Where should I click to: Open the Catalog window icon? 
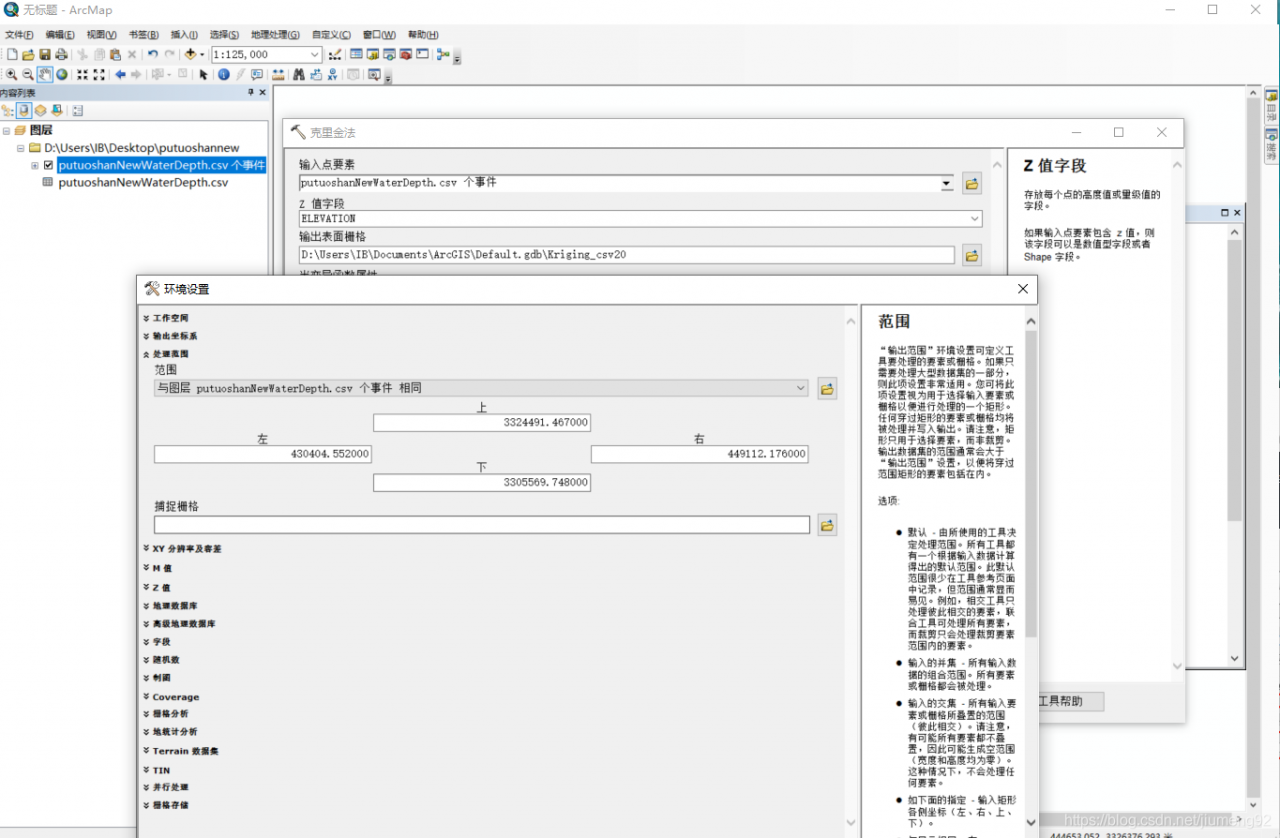pos(373,54)
